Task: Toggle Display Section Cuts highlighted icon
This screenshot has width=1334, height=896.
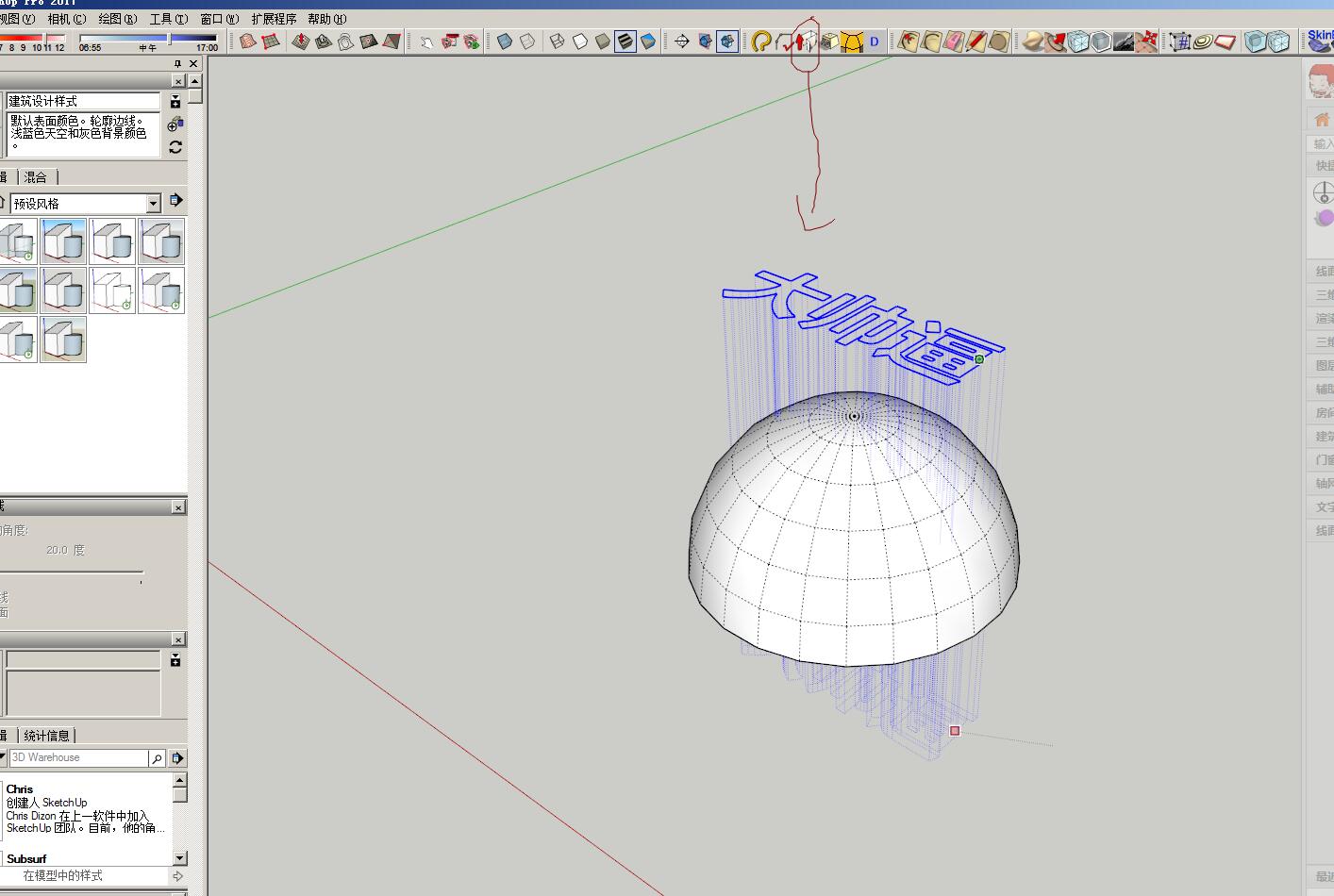Action: point(727,41)
